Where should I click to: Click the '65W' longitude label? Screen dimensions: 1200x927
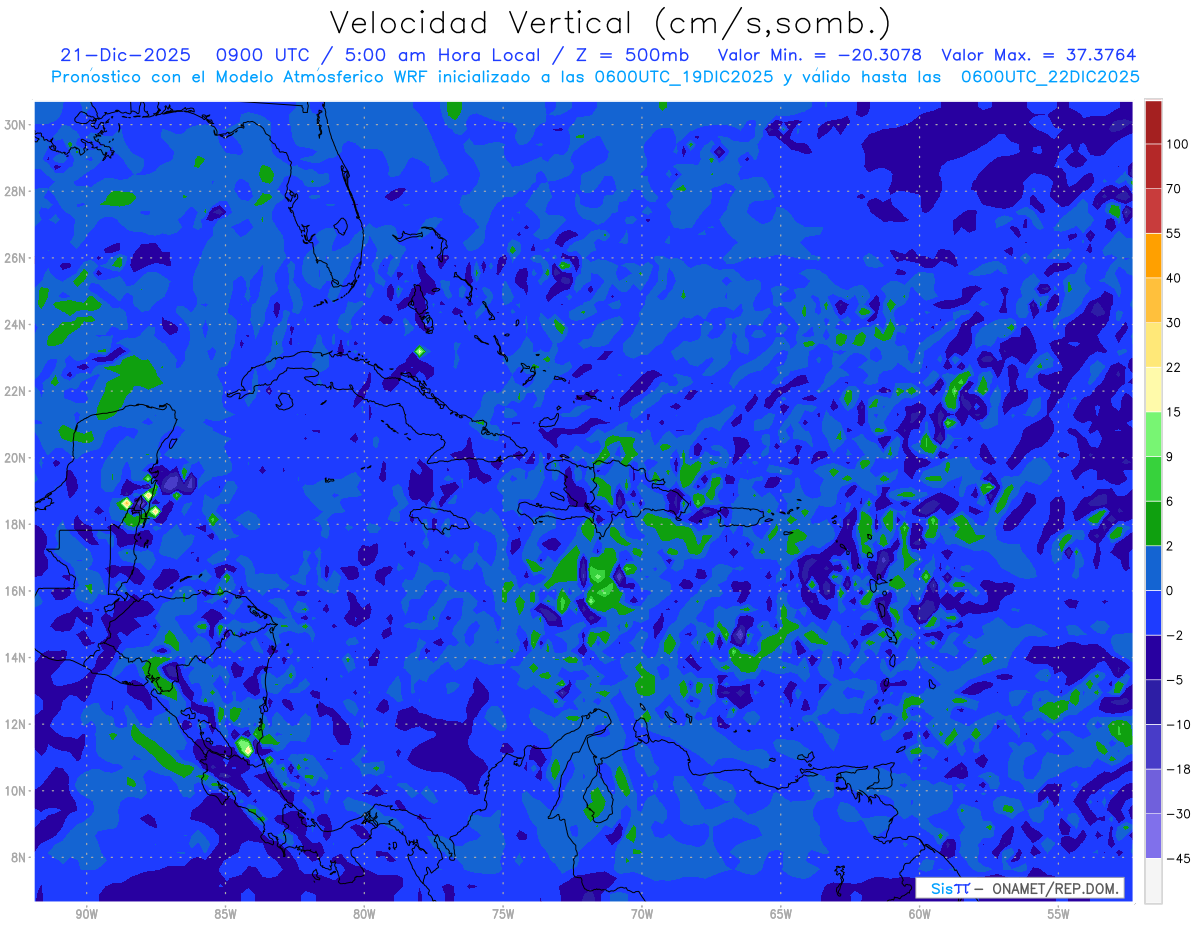[781, 915]
